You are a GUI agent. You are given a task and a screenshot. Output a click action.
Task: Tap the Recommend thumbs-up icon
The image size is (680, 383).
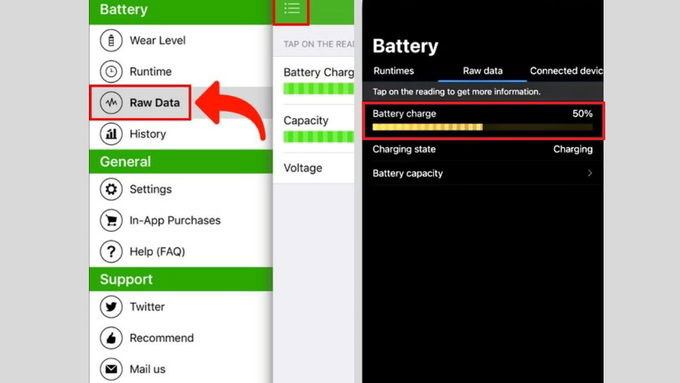pos(111,338)
